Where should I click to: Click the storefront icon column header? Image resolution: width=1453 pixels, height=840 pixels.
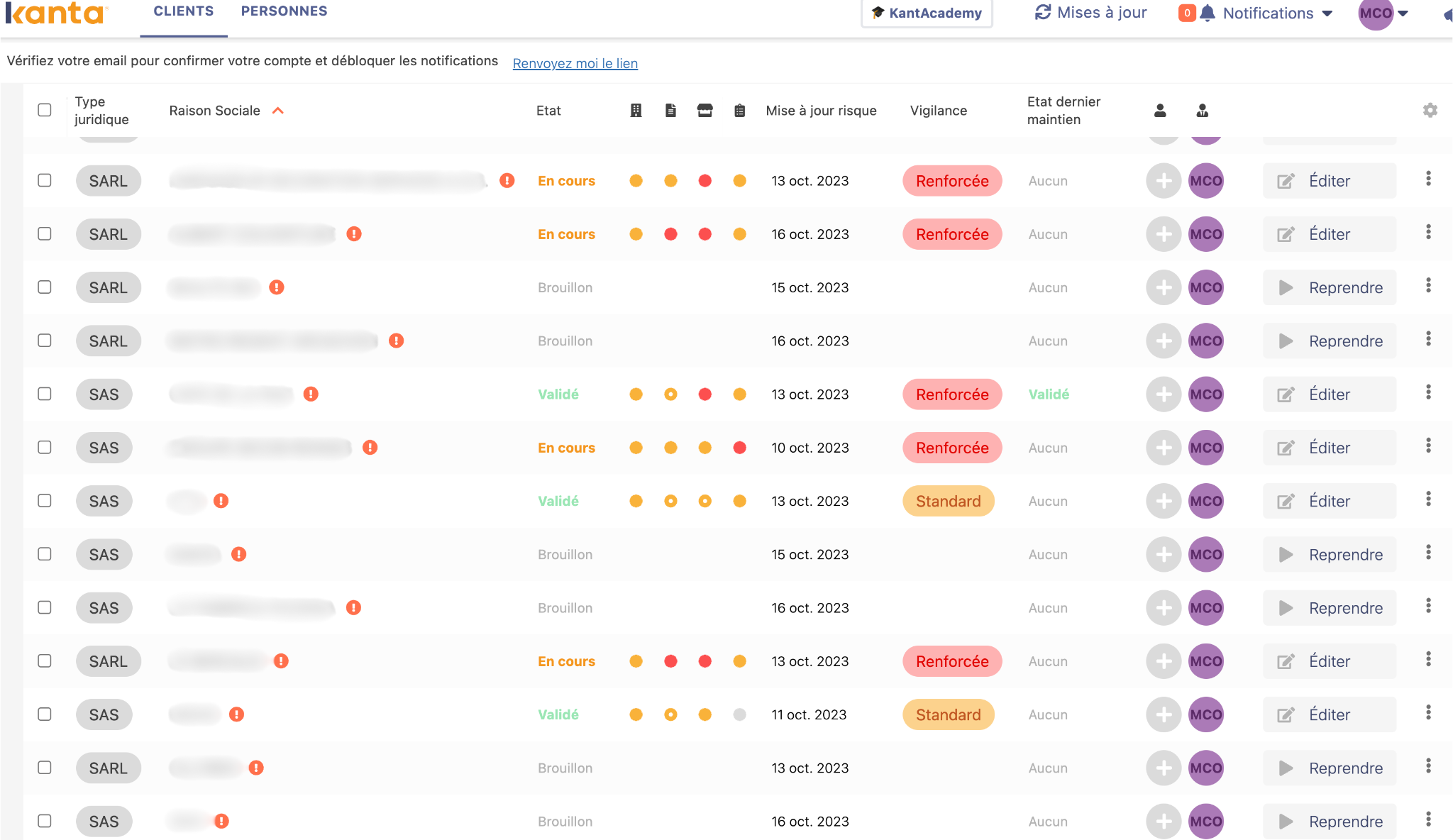pos(705,110)
